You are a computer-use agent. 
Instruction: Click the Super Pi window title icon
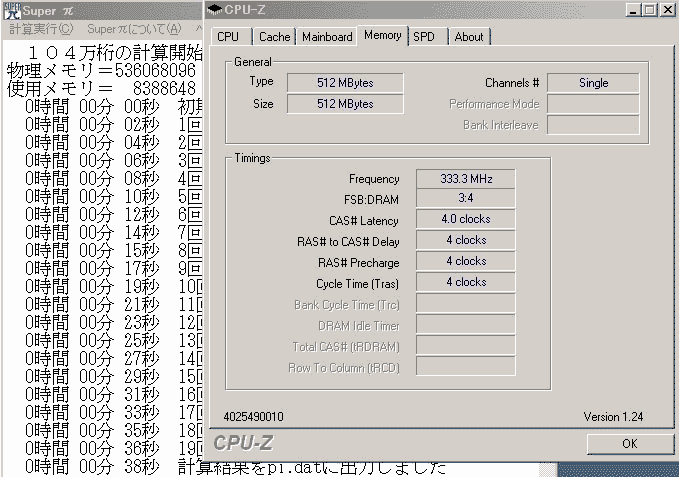[x=12, y=11]
